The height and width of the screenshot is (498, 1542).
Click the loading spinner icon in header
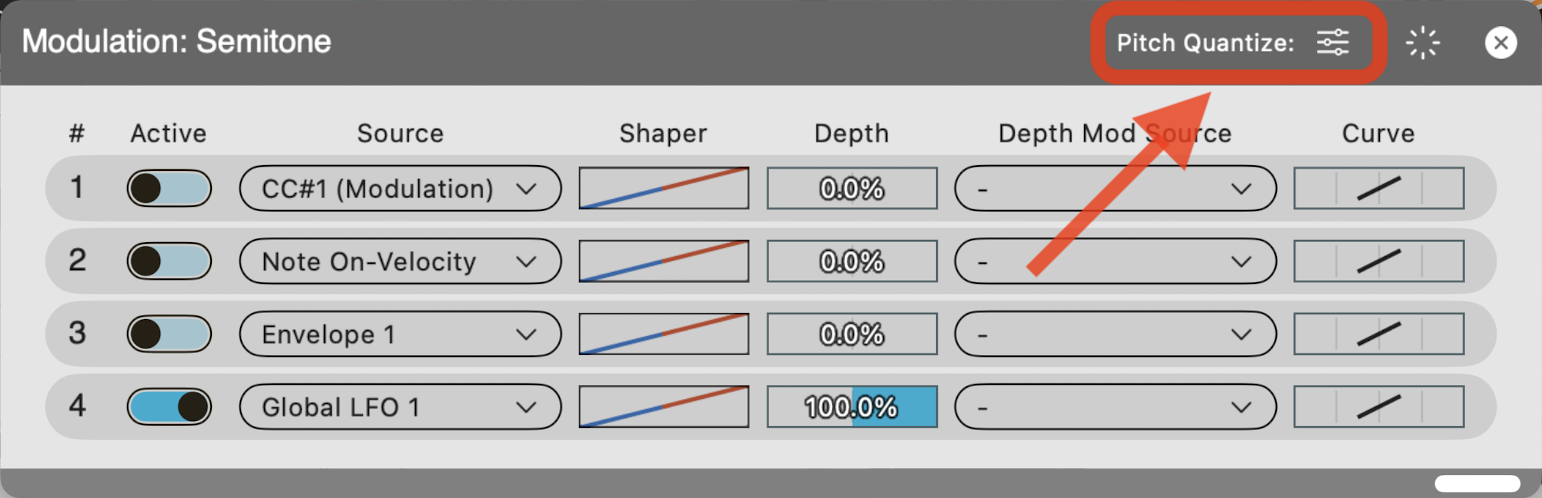pyautogui.click(x=1423, y=43)
